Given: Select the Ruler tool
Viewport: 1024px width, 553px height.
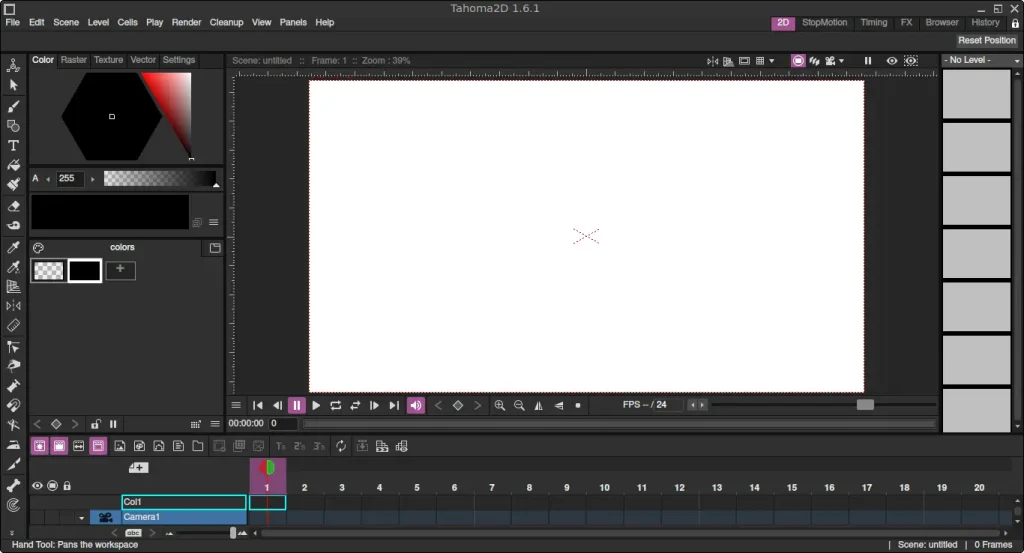Looking at the screenshot, I should 13,325.
